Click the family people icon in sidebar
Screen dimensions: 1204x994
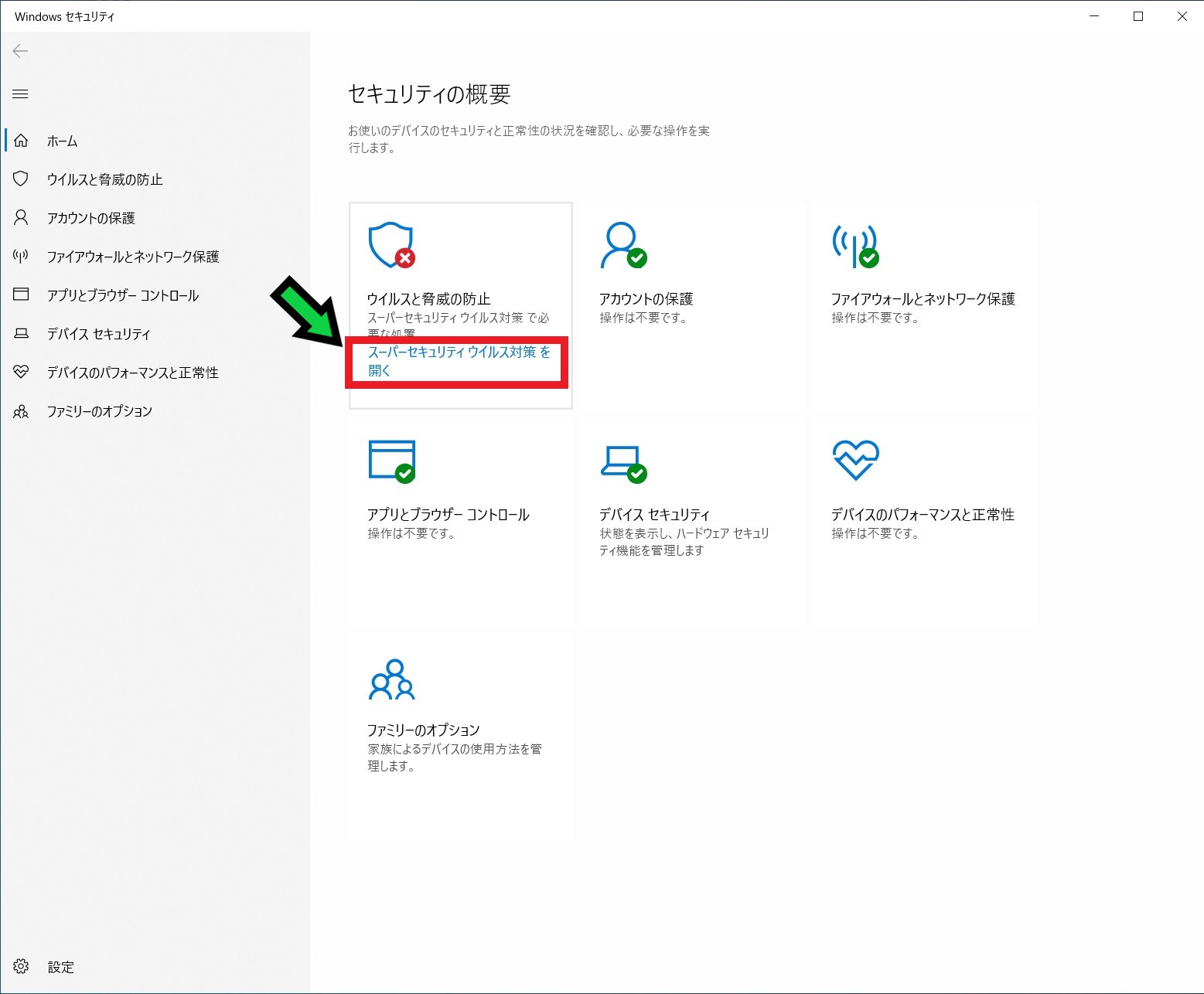(21, 411)
